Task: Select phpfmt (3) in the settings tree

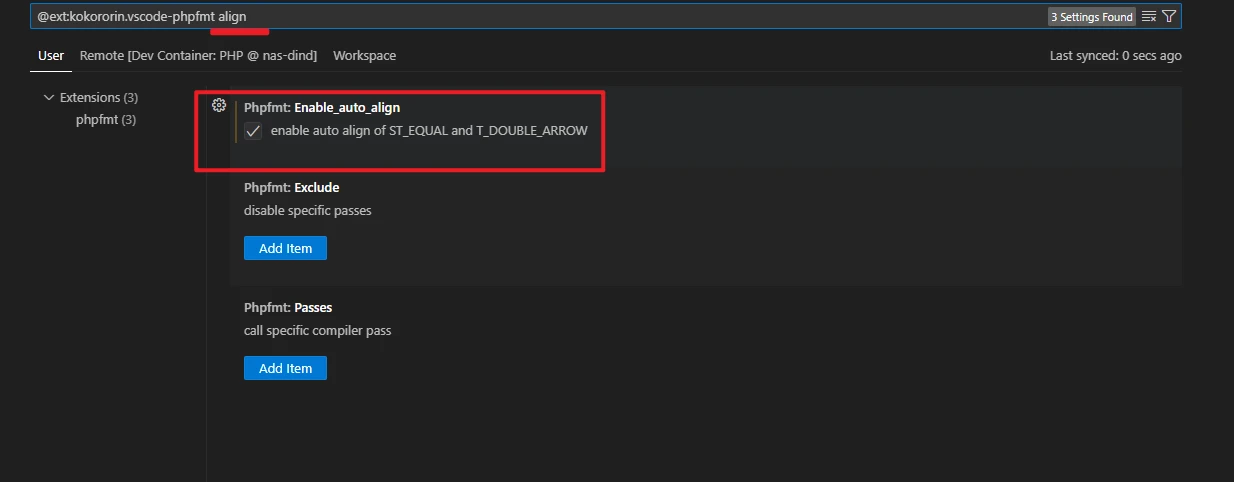Action: pyautogui.click(x=106, y=119)
